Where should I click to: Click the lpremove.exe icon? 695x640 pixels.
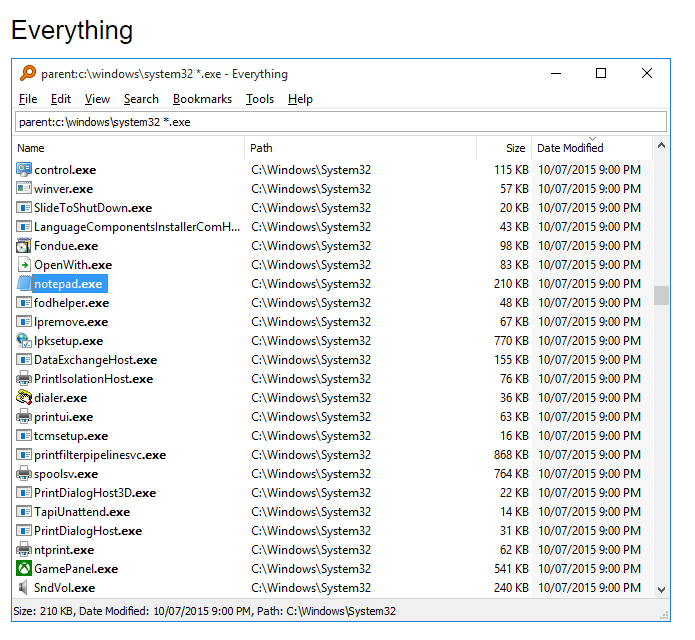(24, 322)
